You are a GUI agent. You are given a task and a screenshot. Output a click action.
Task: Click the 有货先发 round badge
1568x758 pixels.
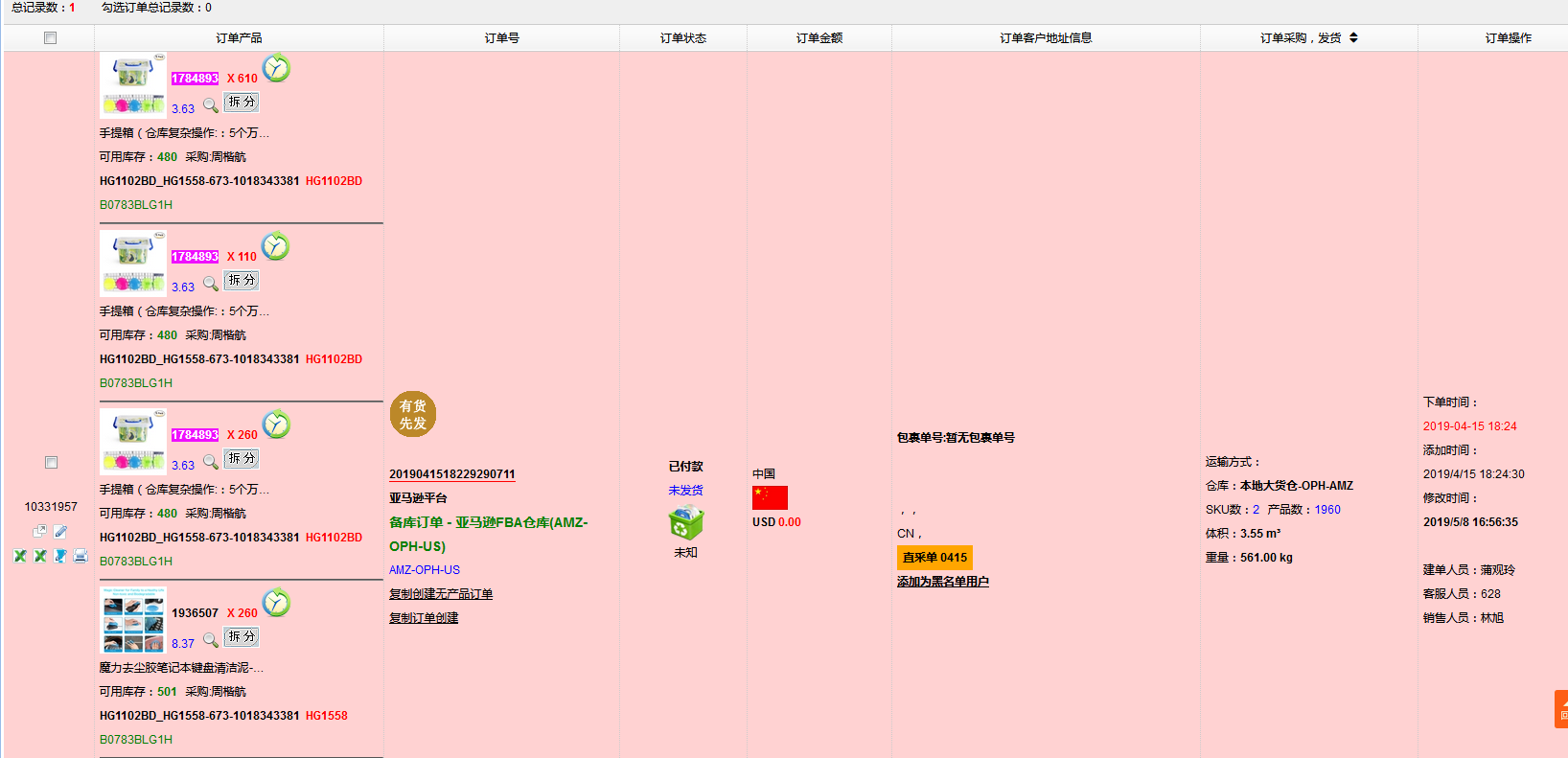point(413,414)
